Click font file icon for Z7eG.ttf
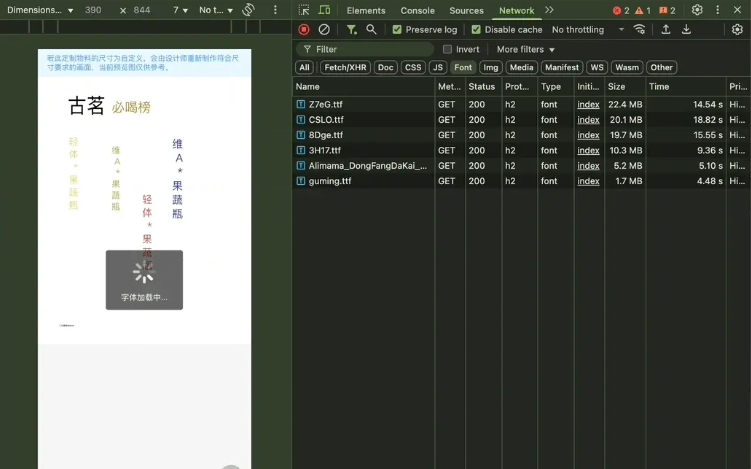 click(301, 104)
